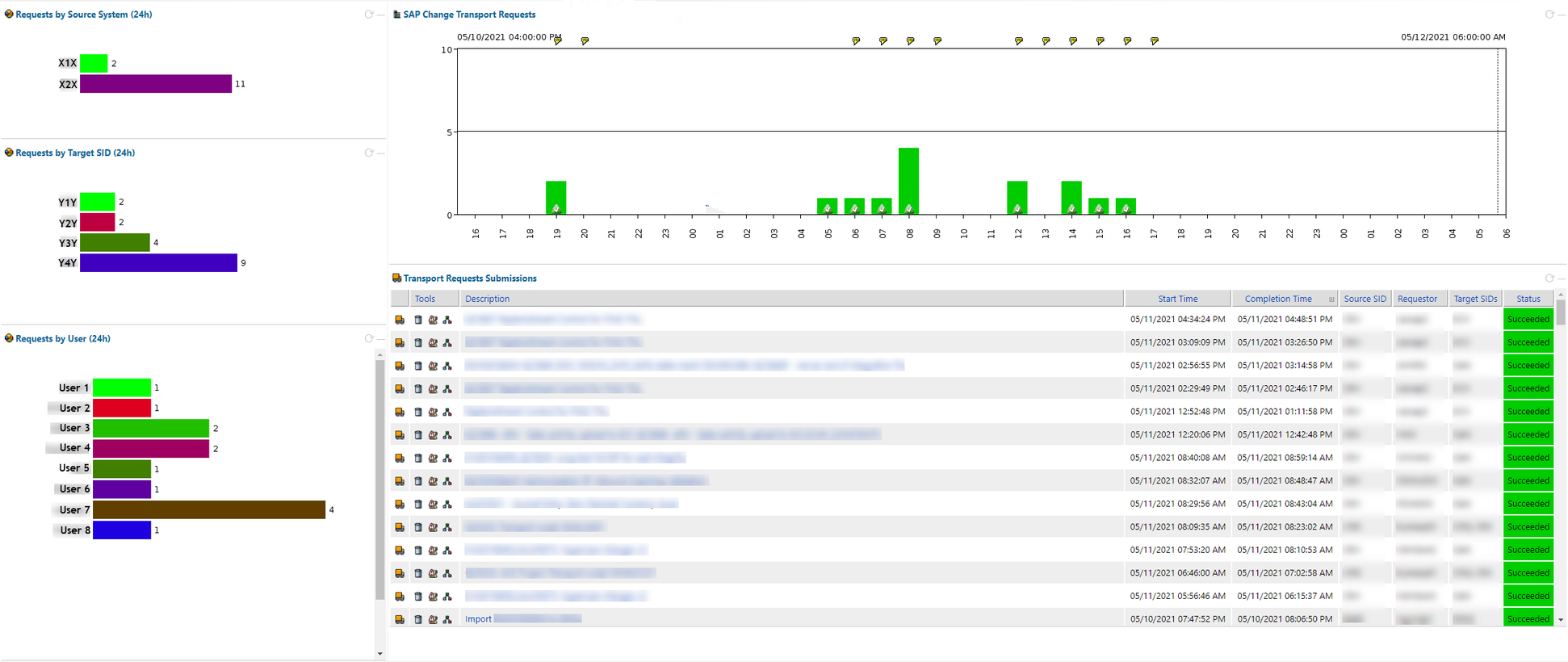Open the Import transport request link

pyautogui.click(x=478, y=619)
